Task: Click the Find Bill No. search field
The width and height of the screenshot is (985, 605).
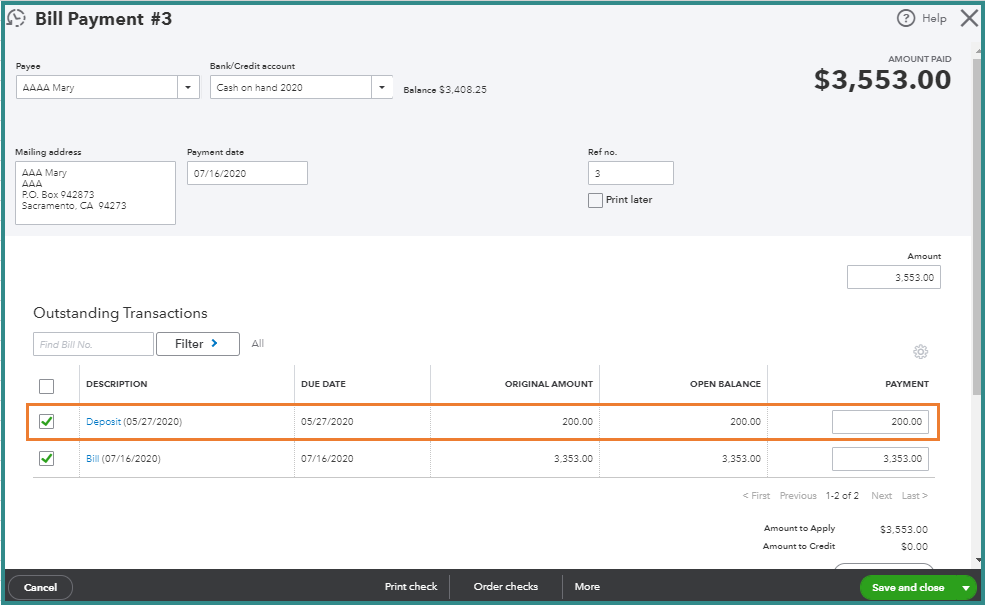Action: pos(93,344)
